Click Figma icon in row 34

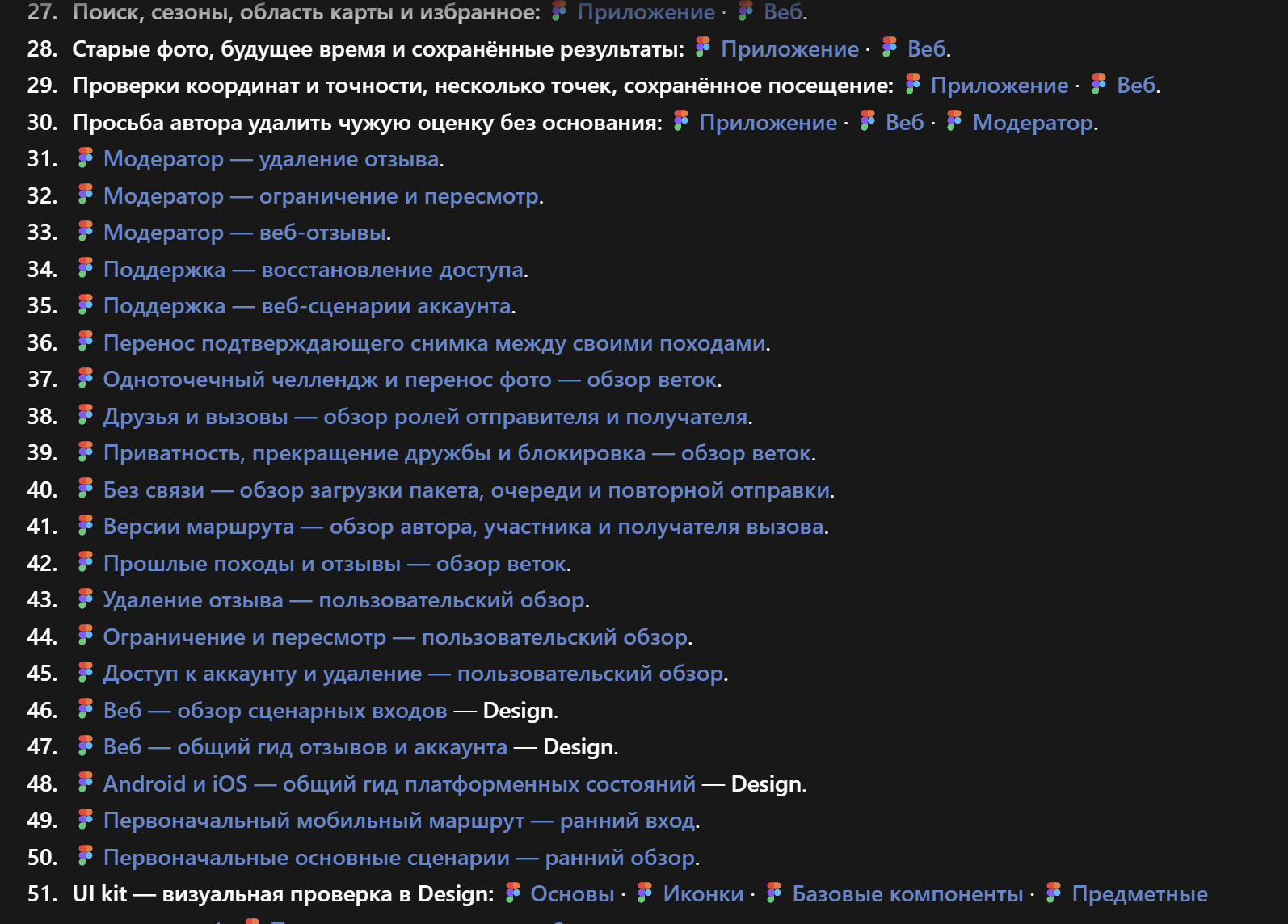[86, 268]
